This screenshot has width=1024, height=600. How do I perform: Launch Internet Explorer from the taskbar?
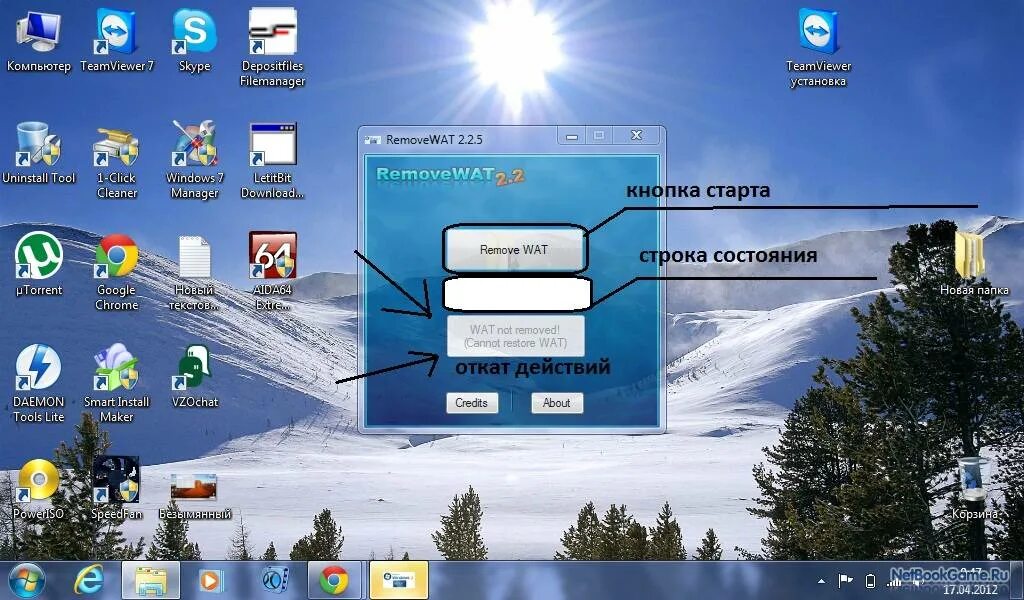[89, 580]
